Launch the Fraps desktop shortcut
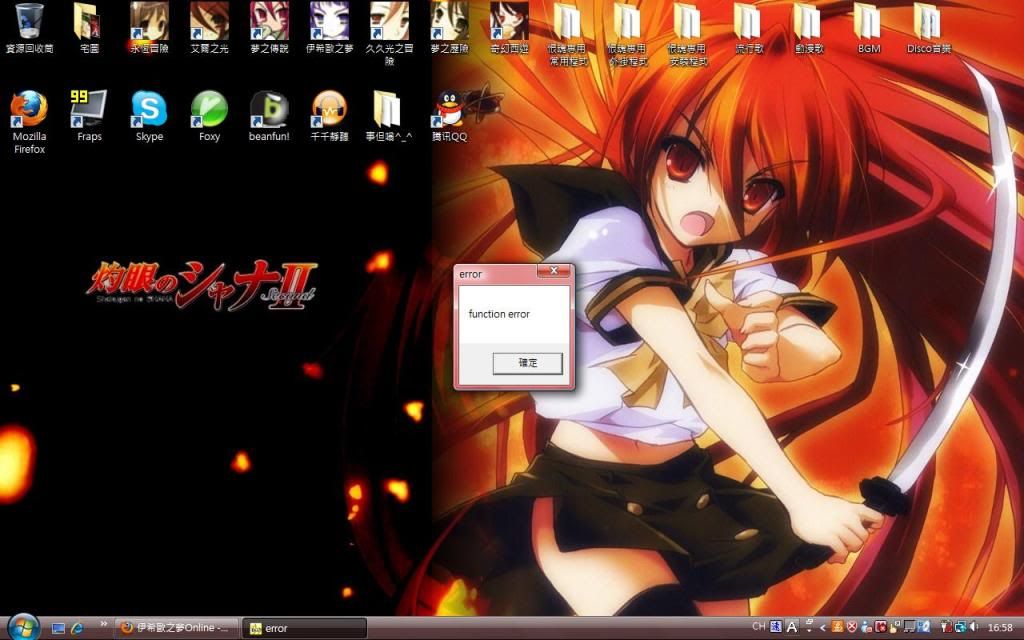Viewport: 1024px width, 640px height. tap(89, 116)
